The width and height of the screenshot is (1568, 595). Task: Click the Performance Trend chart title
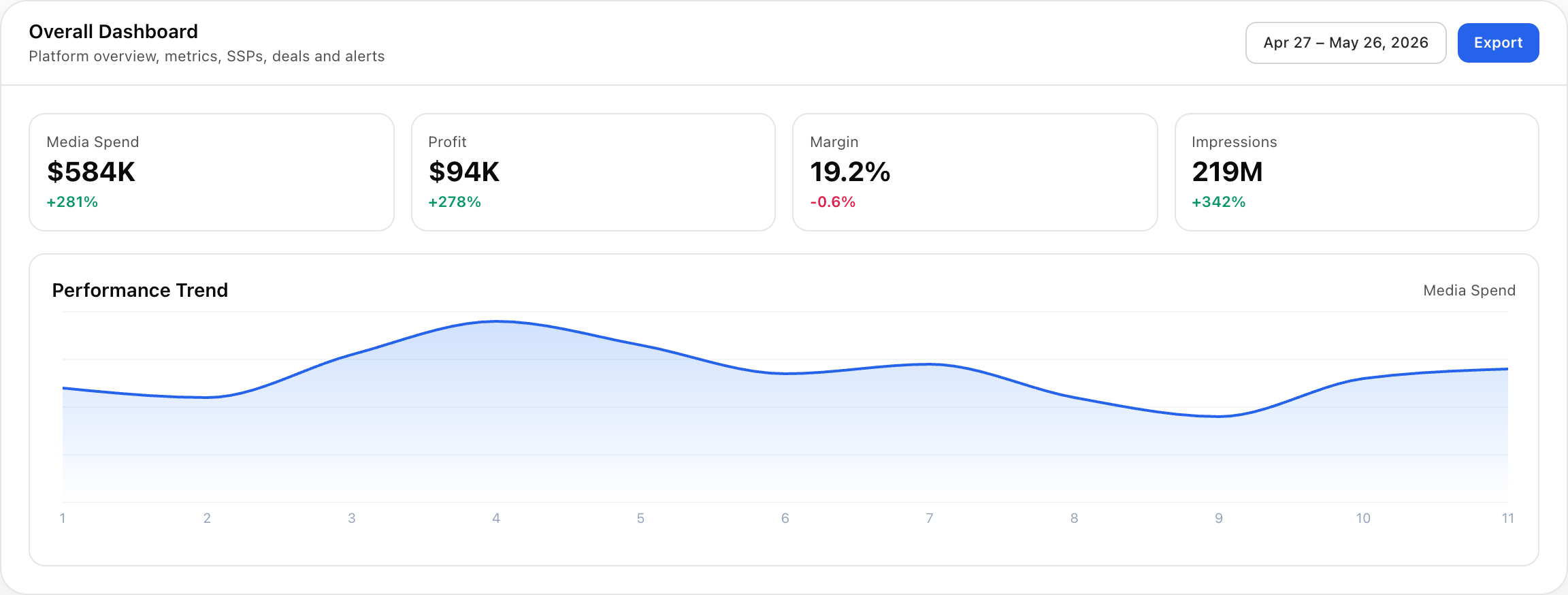(x=140, y=291)
